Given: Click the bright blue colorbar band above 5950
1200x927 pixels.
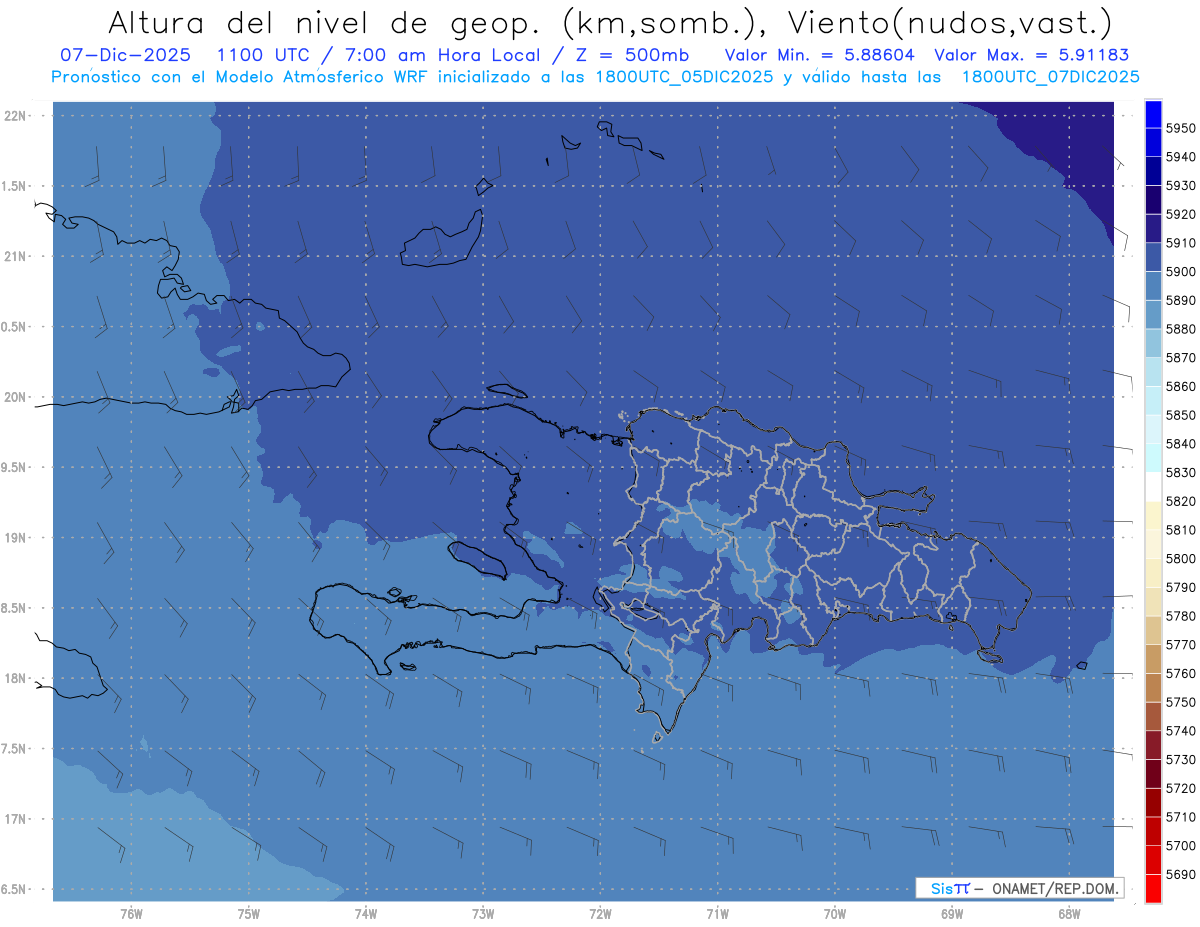Looking at the screenshot, I should (x=1153, y=114).
